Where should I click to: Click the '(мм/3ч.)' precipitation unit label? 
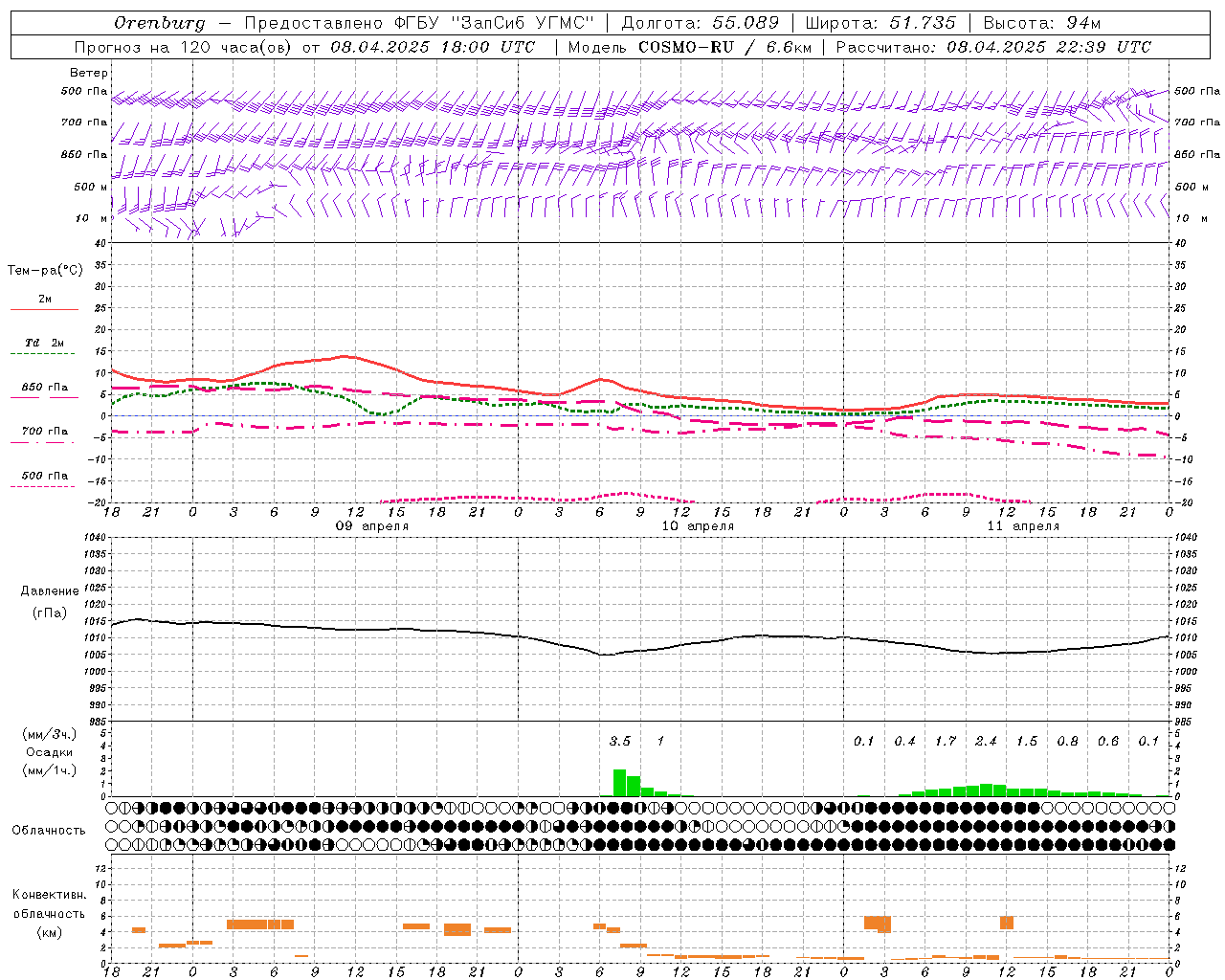pos(50,734)
